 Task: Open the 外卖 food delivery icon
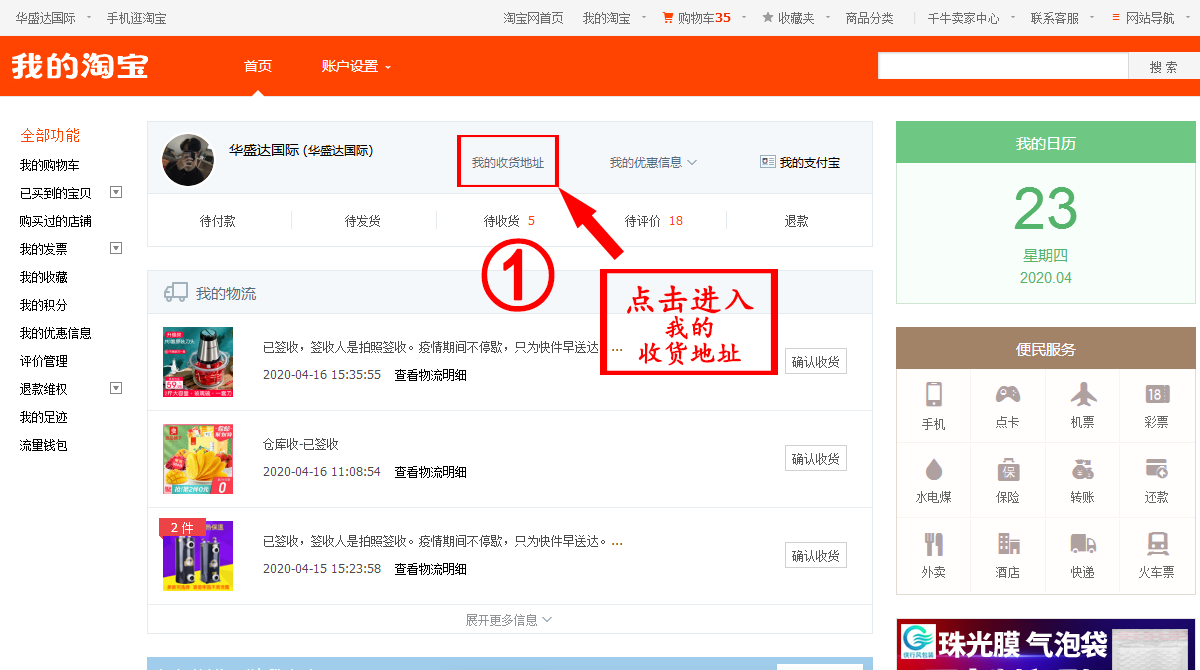click(933, 544)
